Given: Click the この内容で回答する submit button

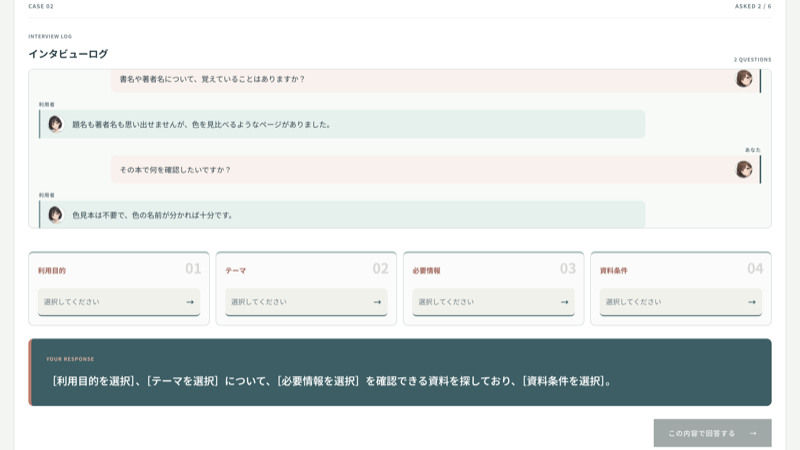Looking at the screenshot, I should [712, 433].
